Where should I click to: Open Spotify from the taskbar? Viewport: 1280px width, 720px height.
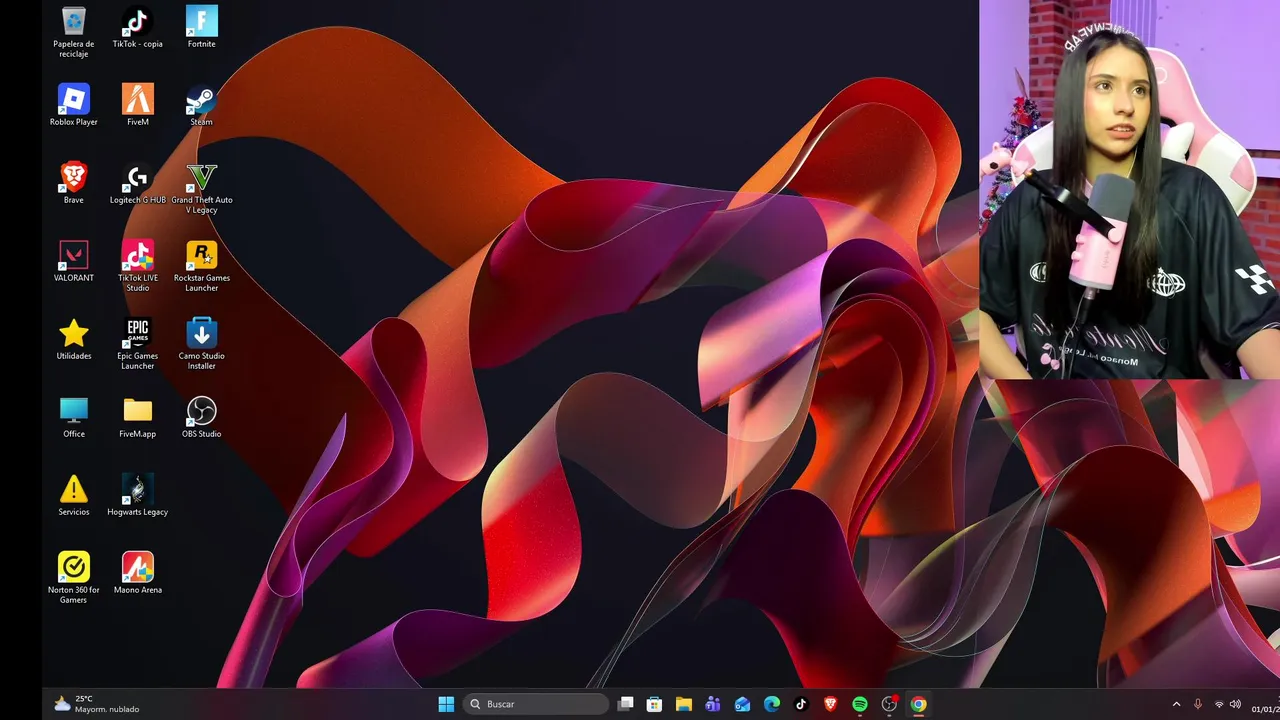860,704
